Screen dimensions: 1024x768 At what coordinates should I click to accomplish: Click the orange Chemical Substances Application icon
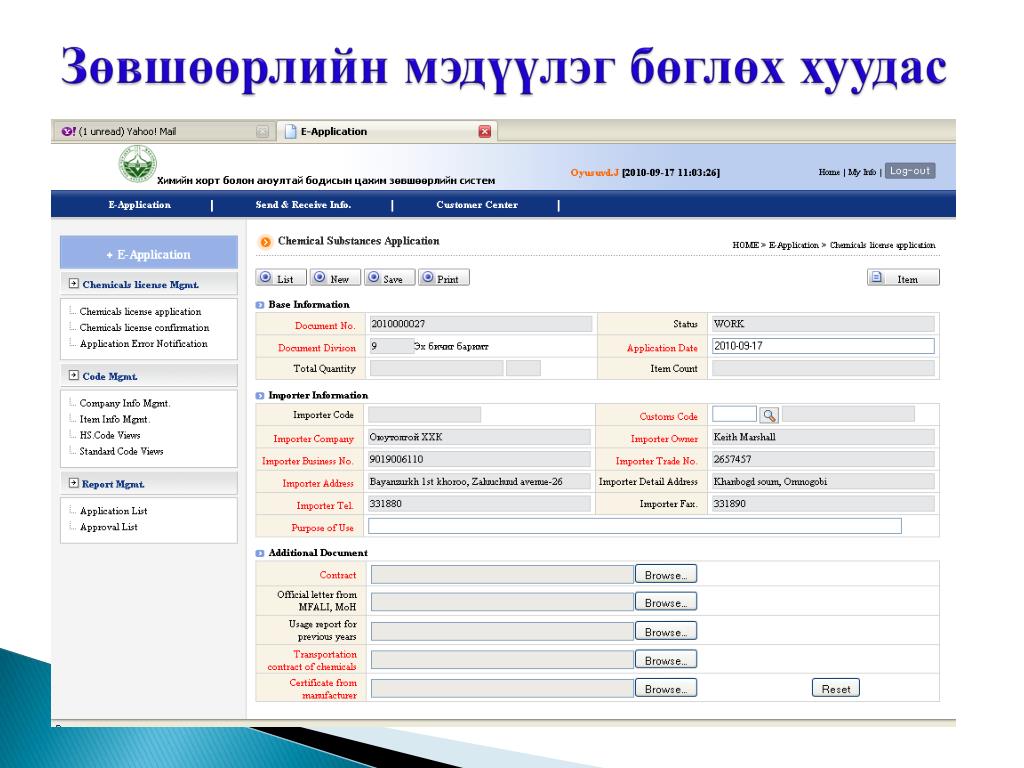click(266, 242)
